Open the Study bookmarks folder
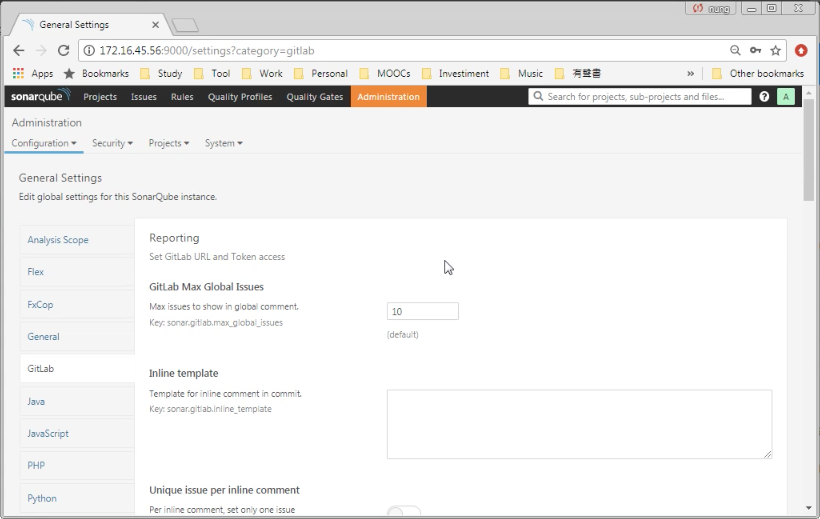Viewport: 820px width, 519px height. click(162, 73)
